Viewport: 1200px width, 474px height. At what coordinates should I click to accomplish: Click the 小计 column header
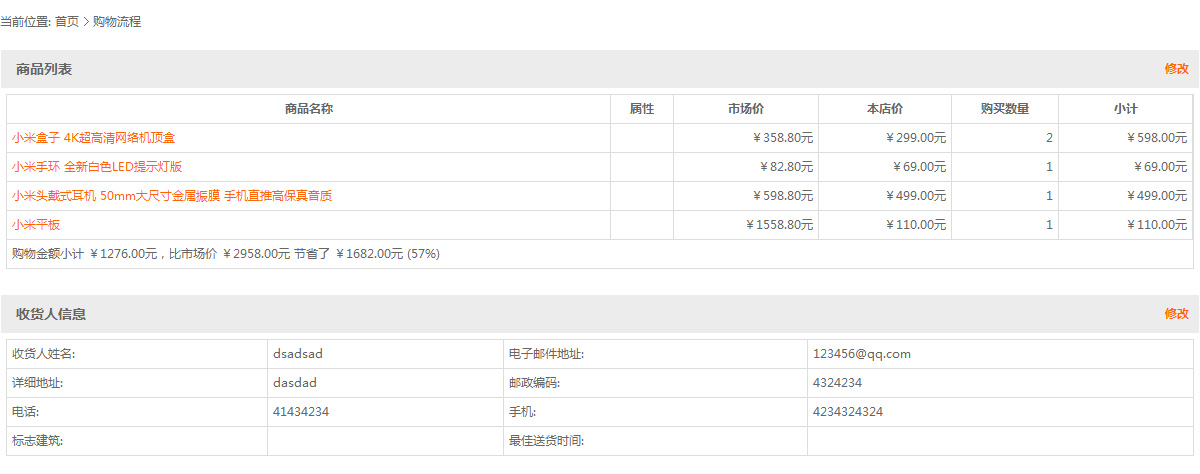[x=1125, y=109]
